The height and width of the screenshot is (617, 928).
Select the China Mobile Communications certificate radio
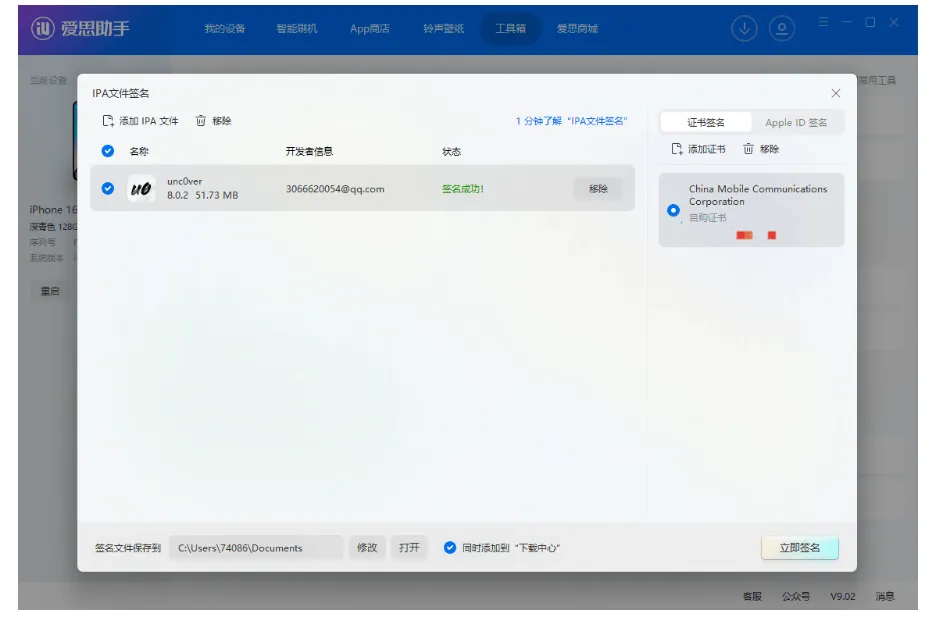pos(673,210)
